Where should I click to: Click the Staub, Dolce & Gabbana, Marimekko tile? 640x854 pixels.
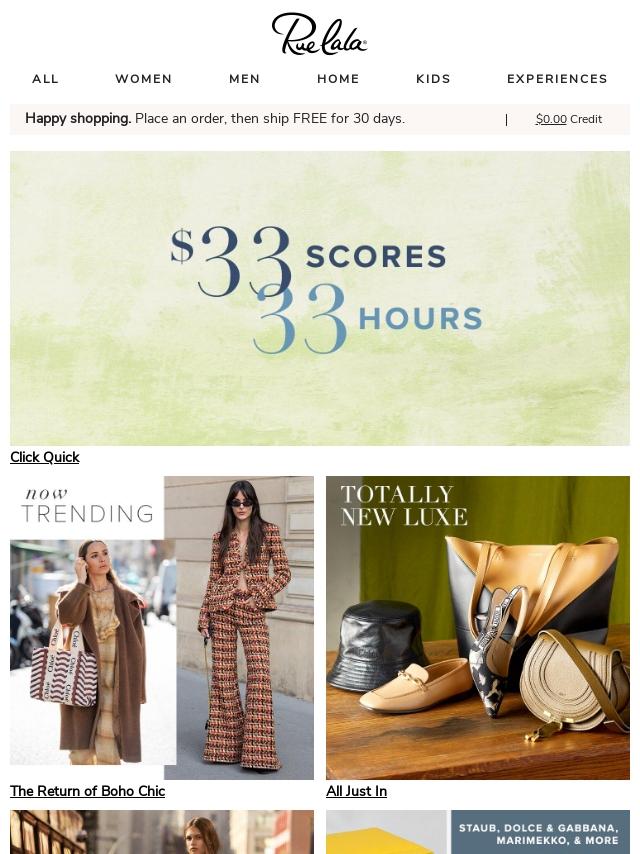[x=478, y=832]
